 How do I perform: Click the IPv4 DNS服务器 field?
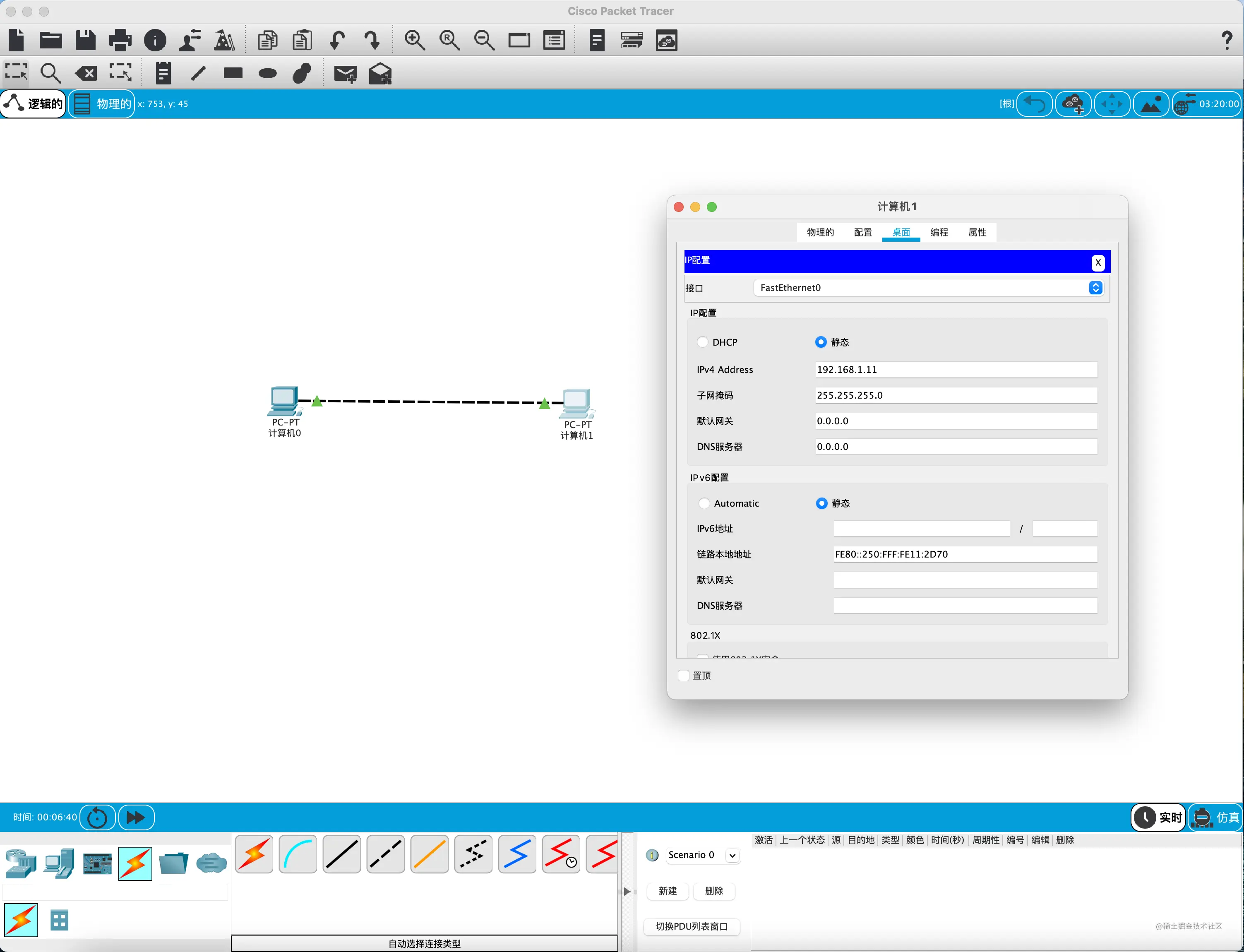coord(956,447)
